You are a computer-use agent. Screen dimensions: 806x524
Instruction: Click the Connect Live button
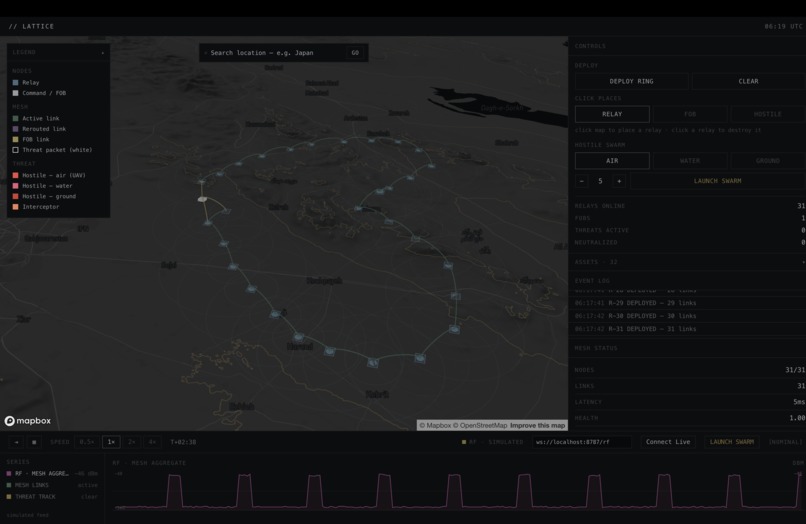(668, 442)
